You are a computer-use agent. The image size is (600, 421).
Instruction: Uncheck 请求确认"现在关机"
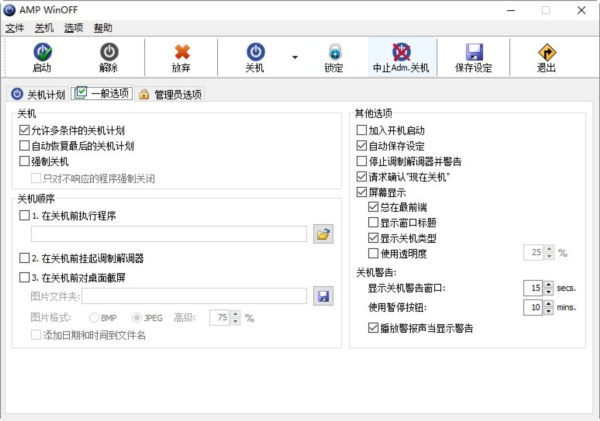[x=361, y=176]
